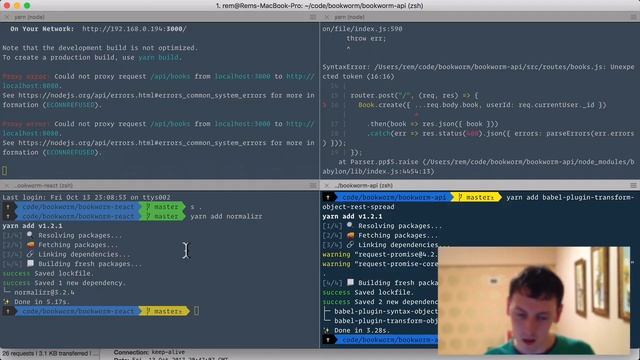Select the '..ookworm-react (zsh)' pane title

tap(43, 186)
